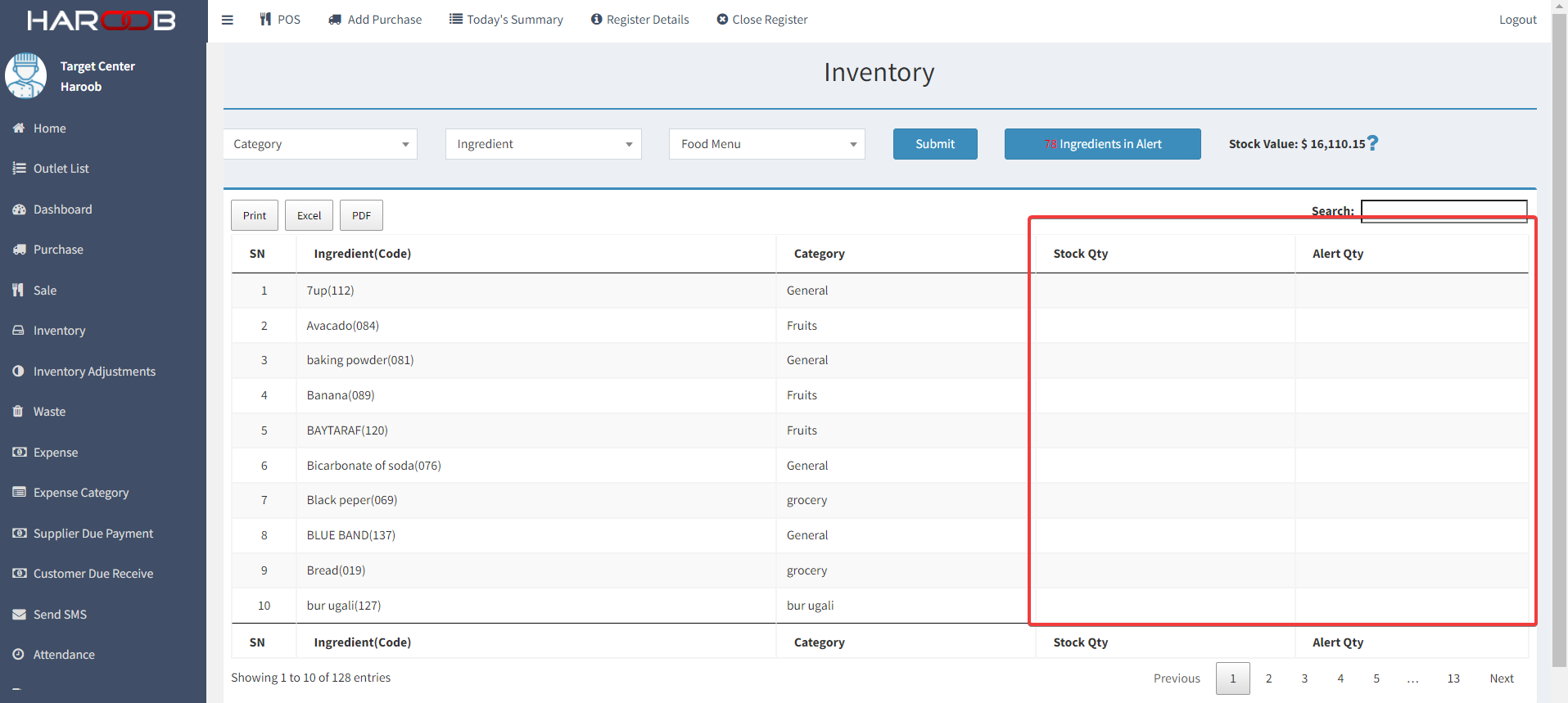This screenshot has width=1568, height=703.
Task: Click the Logout link
Action: click(x=1518, y=20)
